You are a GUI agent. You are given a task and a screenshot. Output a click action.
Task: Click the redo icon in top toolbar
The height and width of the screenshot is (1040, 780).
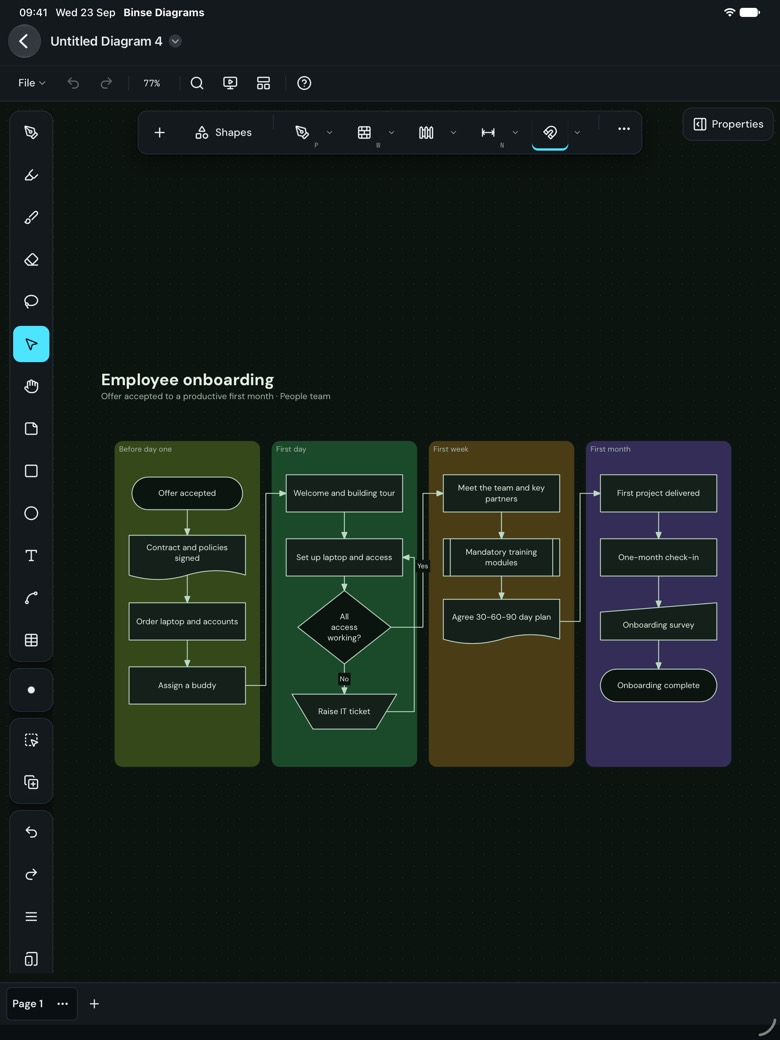coord(106,83)
